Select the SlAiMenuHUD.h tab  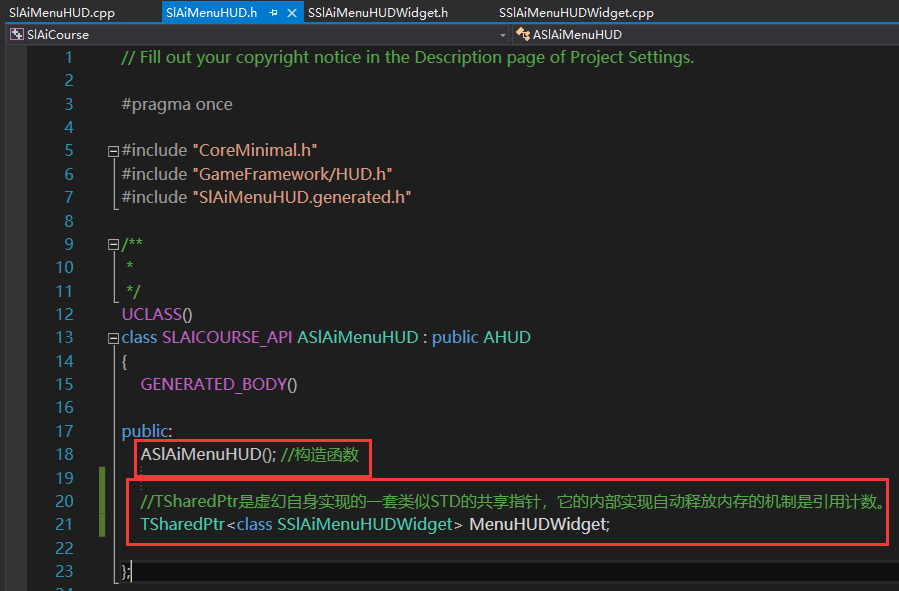(x=212, y=12)
